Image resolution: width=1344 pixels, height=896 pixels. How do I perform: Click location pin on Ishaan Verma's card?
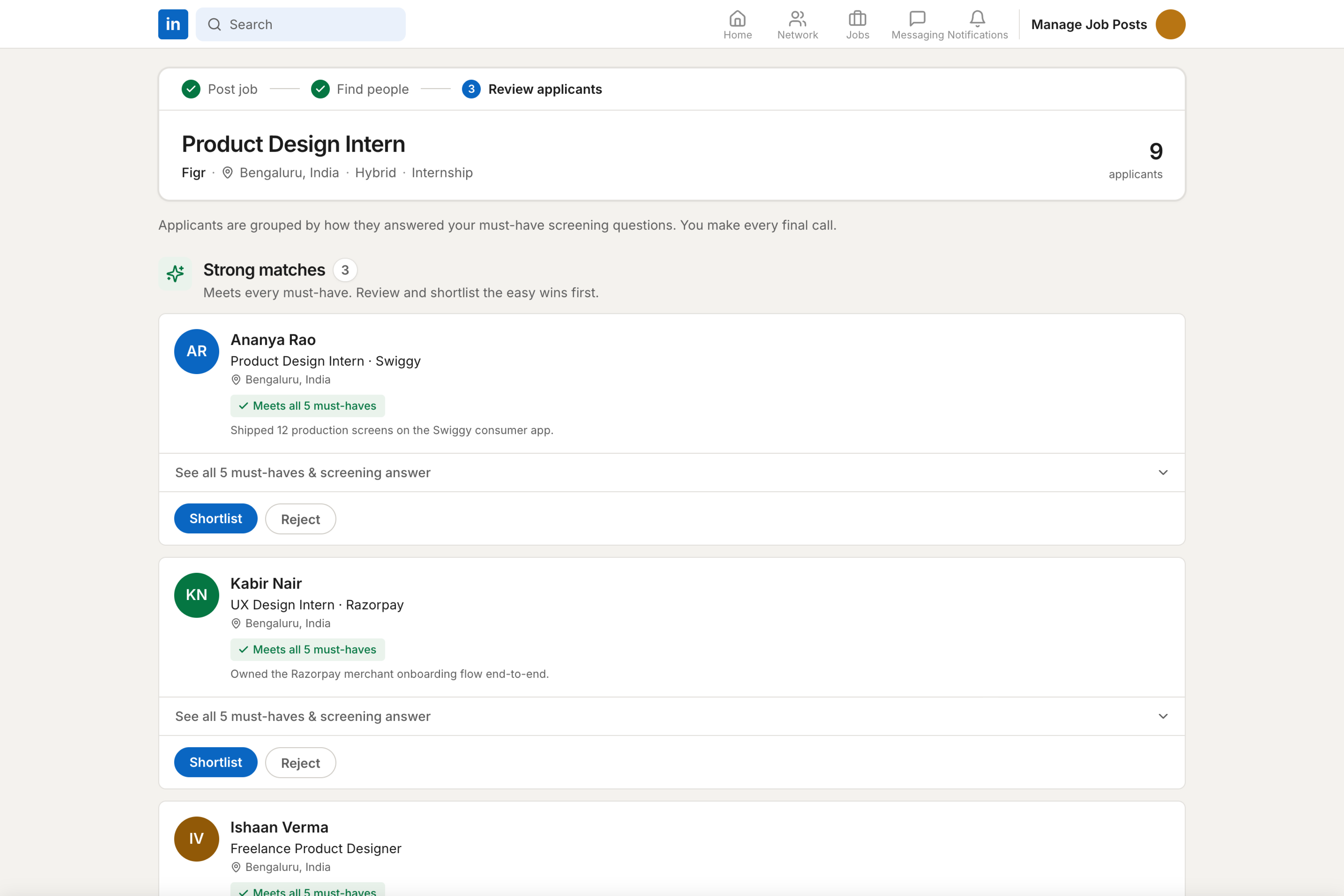236,868
